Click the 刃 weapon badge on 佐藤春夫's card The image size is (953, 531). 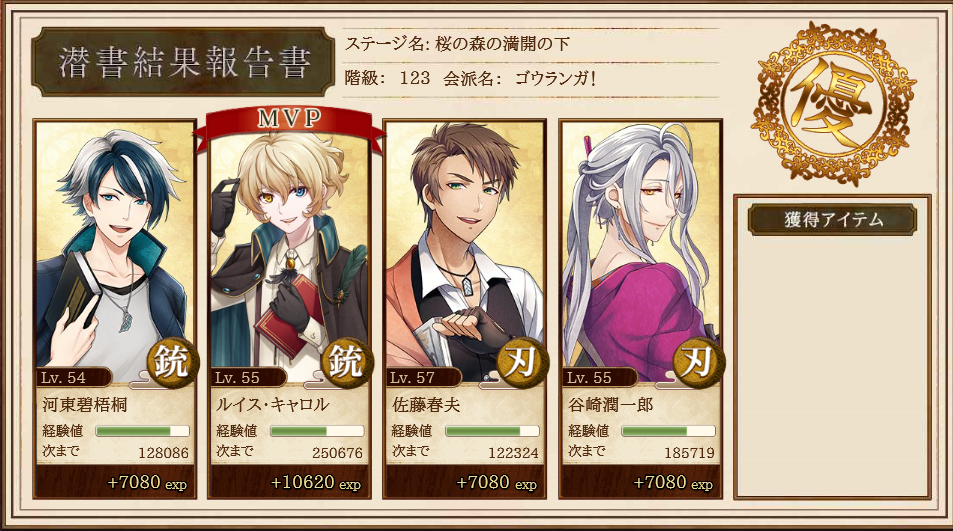pos(522,363)
